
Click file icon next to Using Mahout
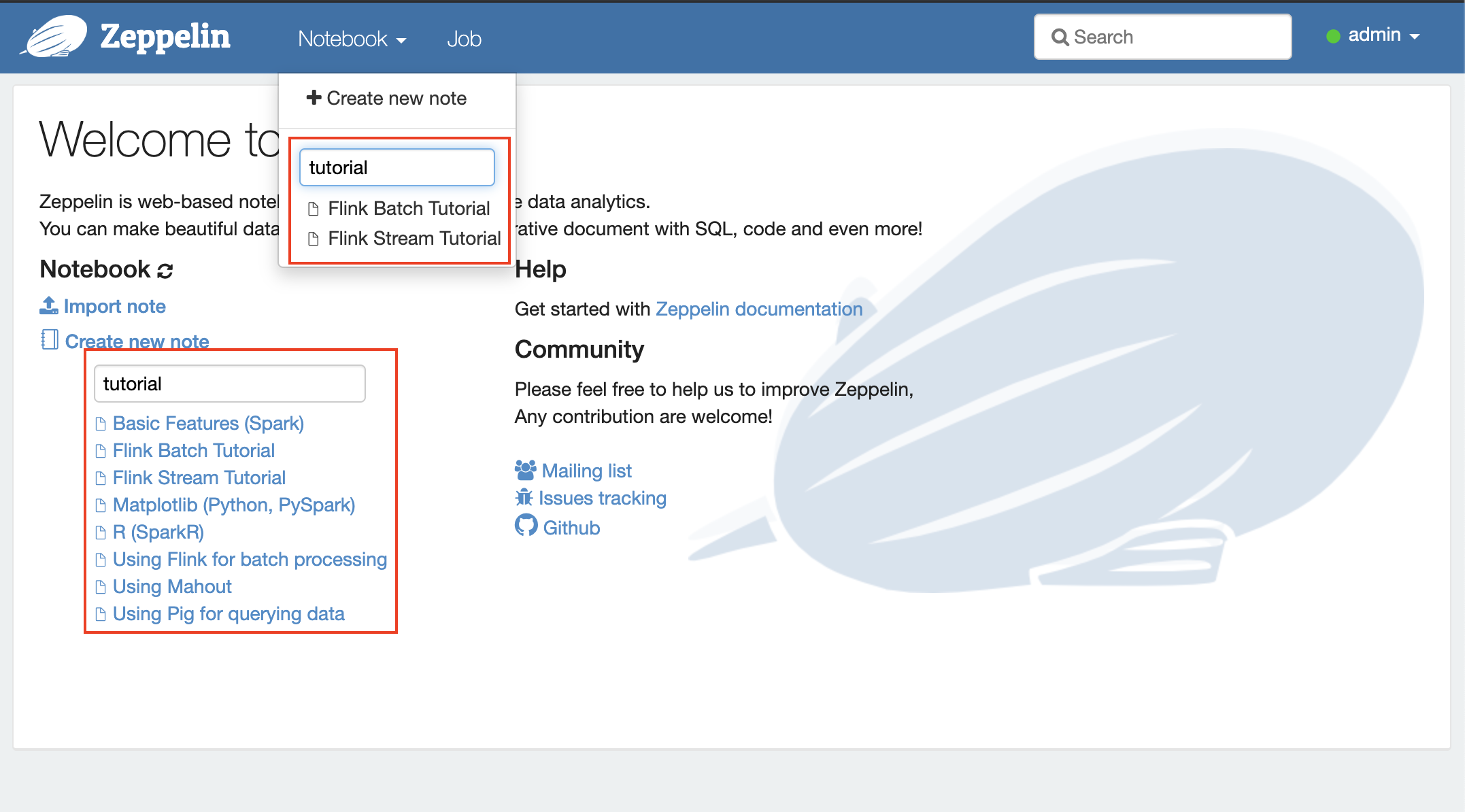[101, 587]
